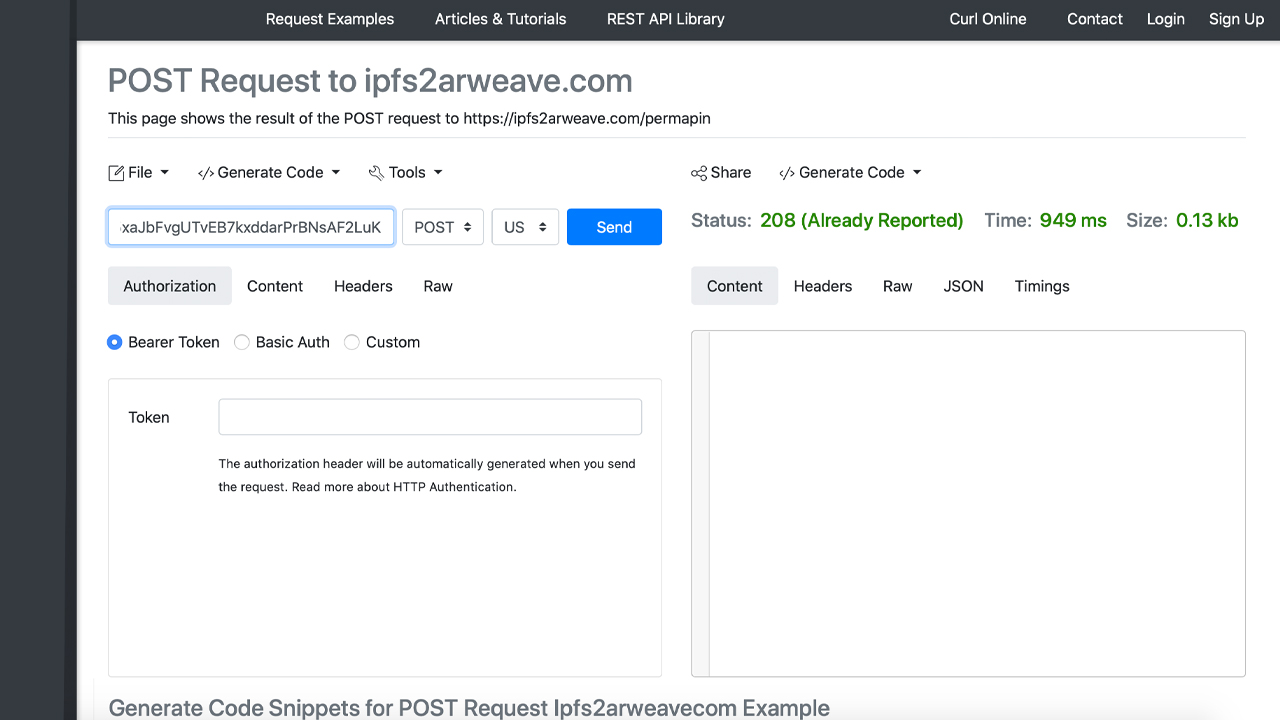View the response Timings tab
The image size is (1280, 720).
click(x=1042, y=286)
